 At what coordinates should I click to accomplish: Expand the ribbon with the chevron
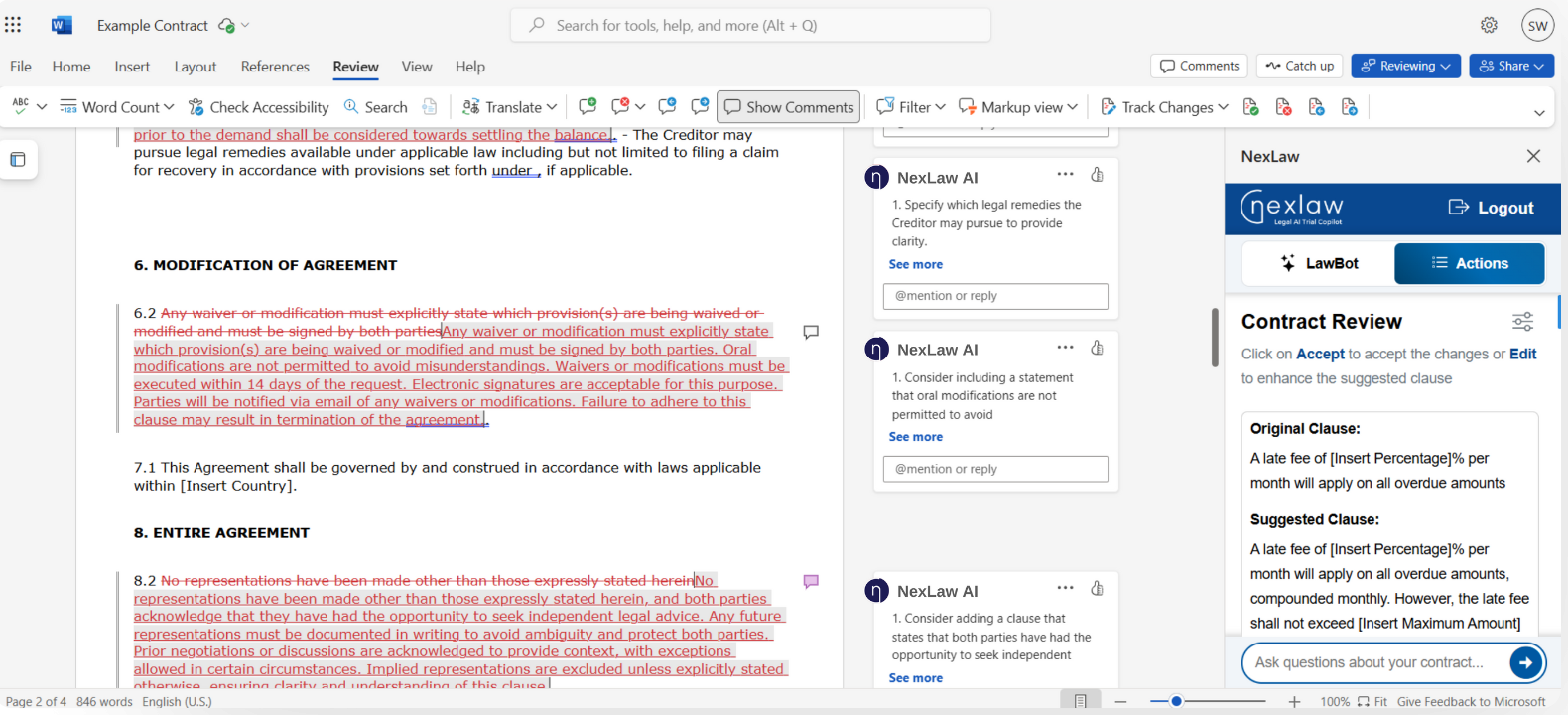tap(1539, 112)
